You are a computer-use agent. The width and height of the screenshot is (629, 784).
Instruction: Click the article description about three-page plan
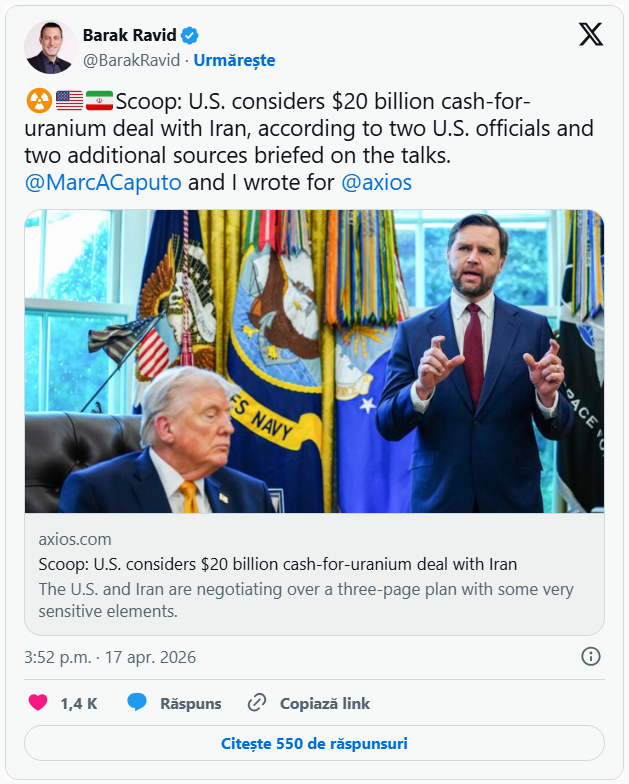click(x=306, y=599)
